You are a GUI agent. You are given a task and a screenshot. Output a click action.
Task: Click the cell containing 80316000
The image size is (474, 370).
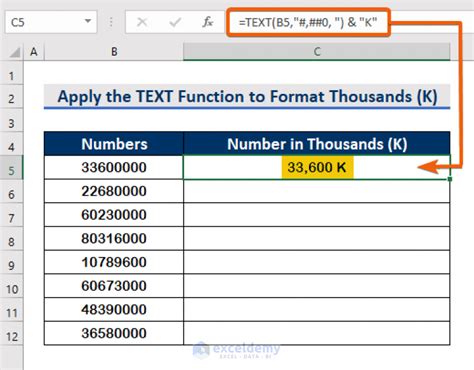click(x=114, y=238)
